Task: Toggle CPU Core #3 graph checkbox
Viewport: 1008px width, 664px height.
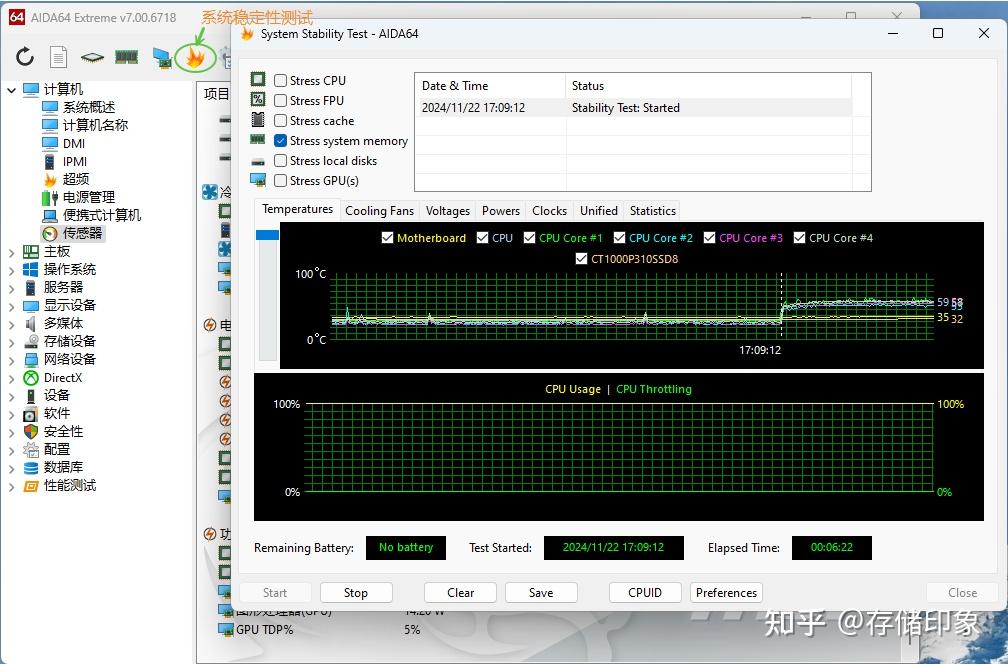Action: 709,238
